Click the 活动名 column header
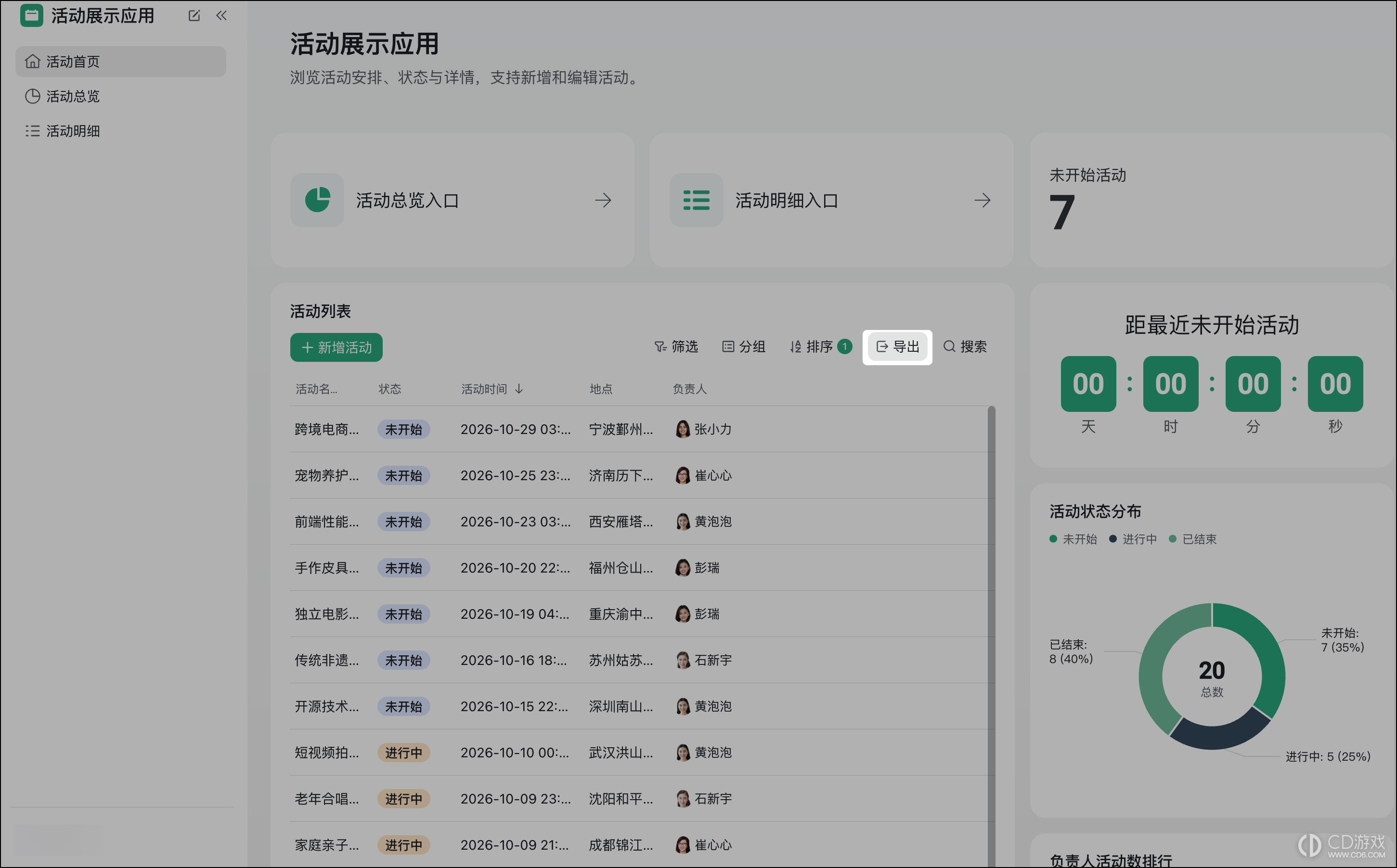This screenshot has height=868, width=1397. (316, 389)
